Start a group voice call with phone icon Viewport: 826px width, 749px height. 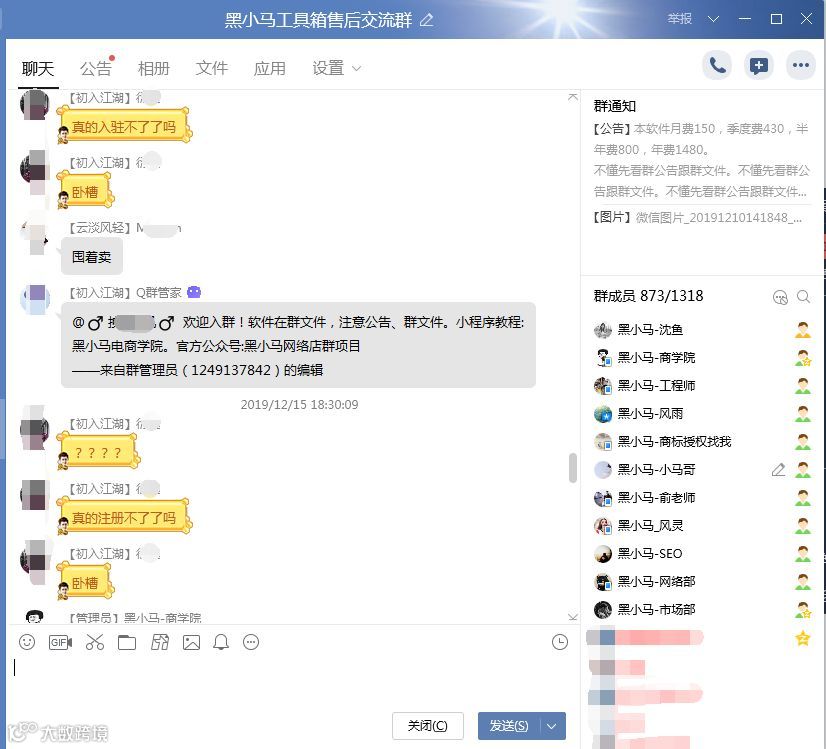point(717,66)
